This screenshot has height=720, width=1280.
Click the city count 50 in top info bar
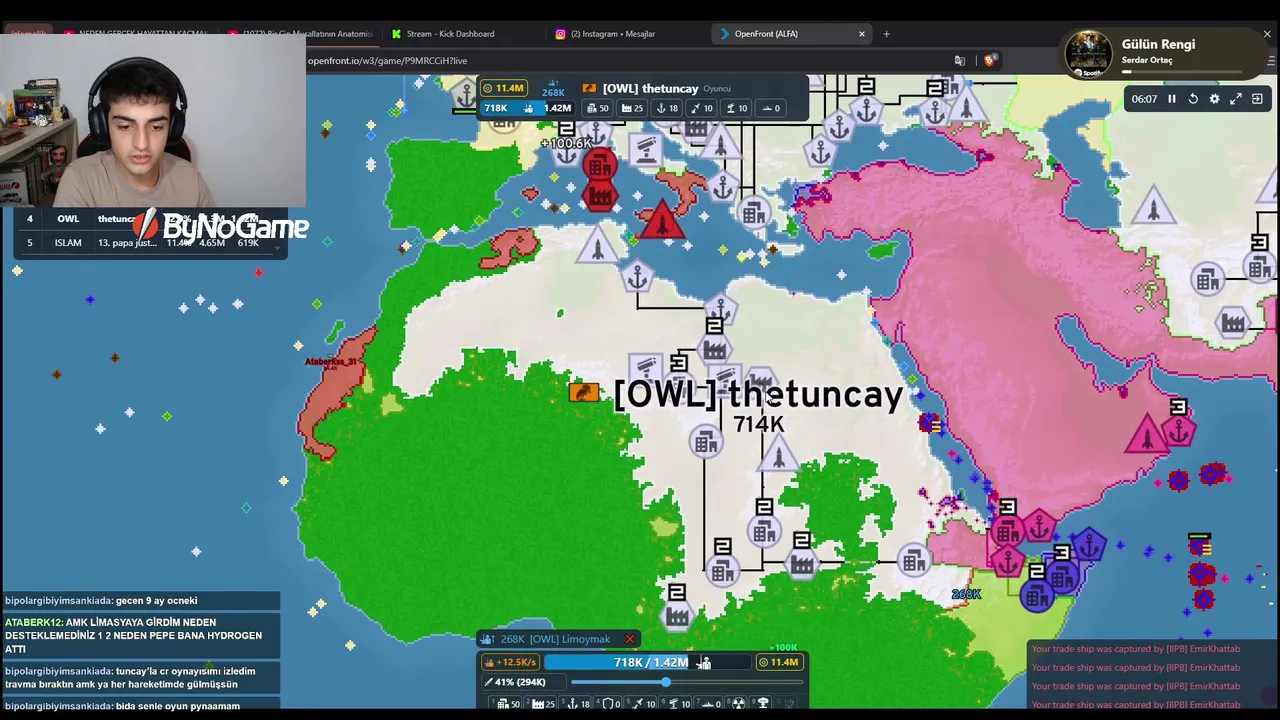(x=598, y=108)
